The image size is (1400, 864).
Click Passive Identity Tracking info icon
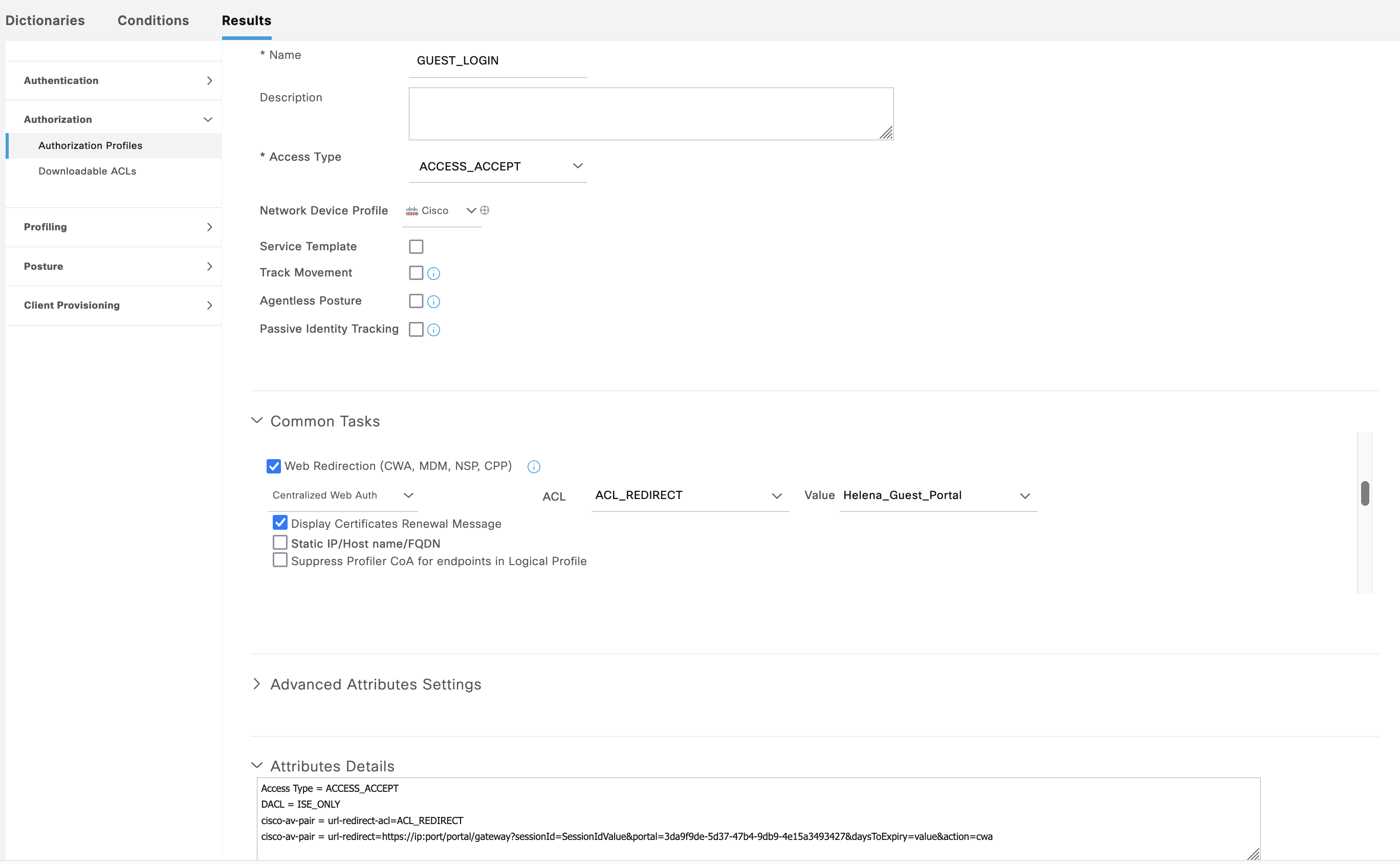pyautogui.click(x=433, y=330)
